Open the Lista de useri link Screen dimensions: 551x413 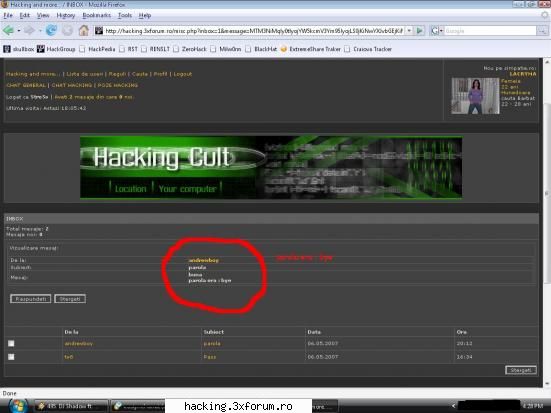point(85,74)
